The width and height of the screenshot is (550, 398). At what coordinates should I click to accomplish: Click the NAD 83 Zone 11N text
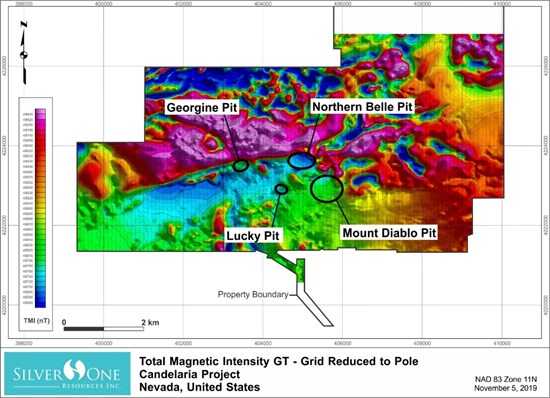coord(506,379)
